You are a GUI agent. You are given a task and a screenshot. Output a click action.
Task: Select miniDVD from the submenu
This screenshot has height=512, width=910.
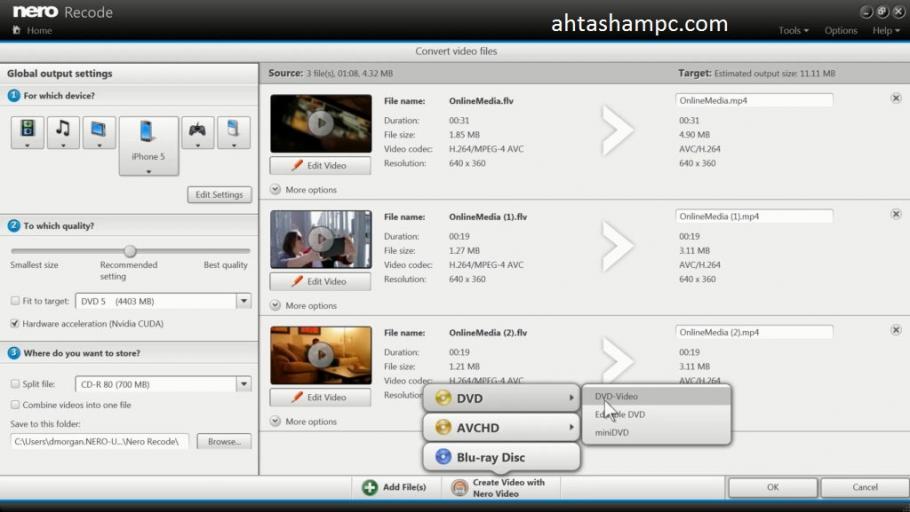tap(656, 432)
